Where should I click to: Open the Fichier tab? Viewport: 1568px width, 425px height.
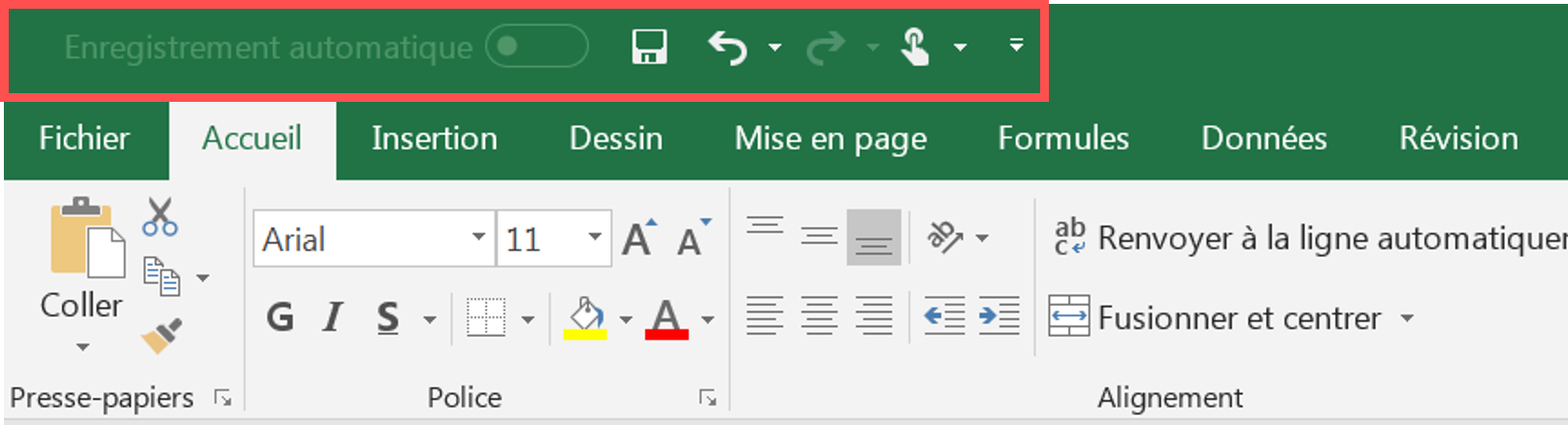click(84, 139)
